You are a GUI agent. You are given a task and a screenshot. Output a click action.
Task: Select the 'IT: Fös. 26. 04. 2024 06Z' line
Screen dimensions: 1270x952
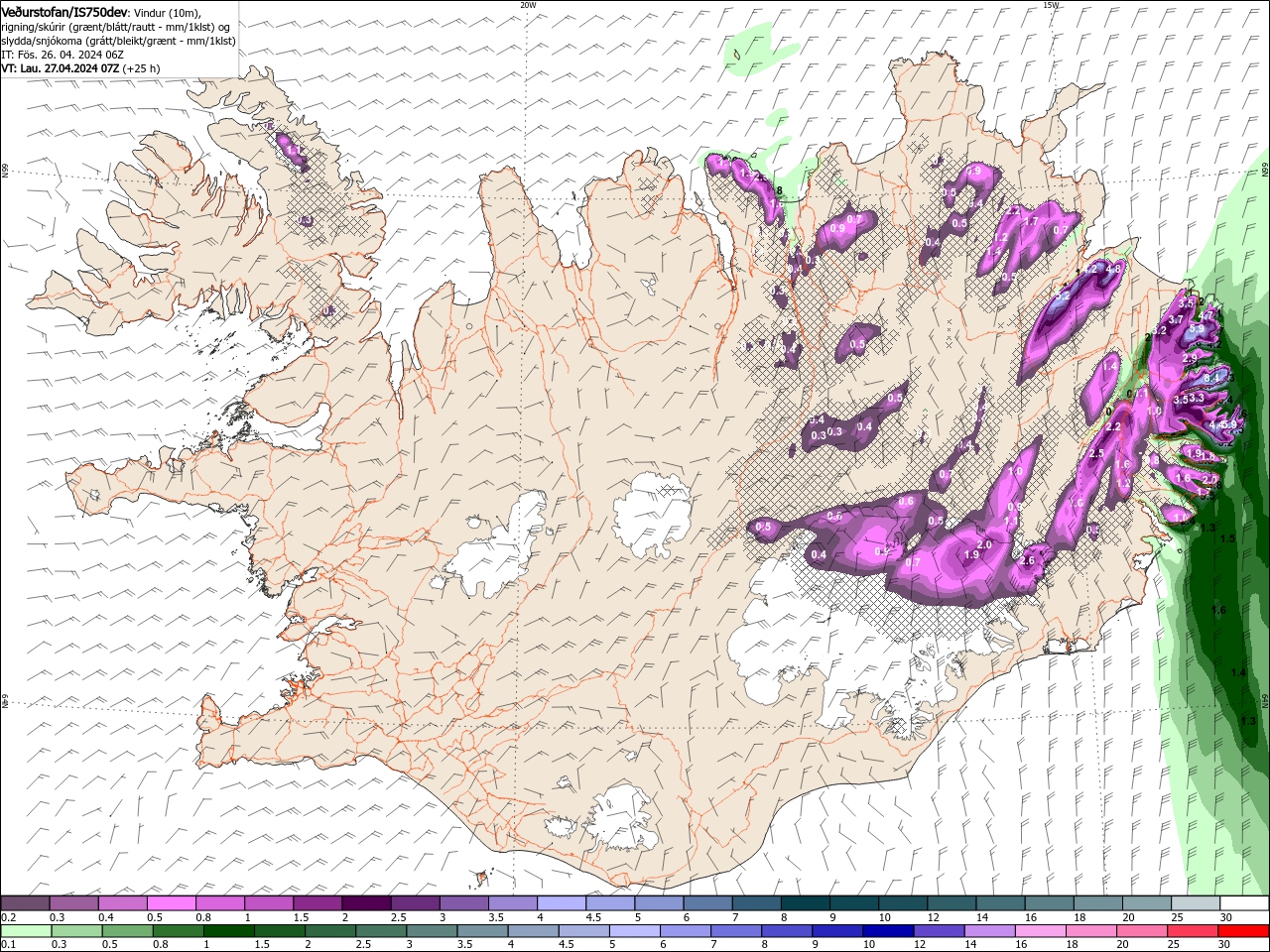(x=63, y=55)
